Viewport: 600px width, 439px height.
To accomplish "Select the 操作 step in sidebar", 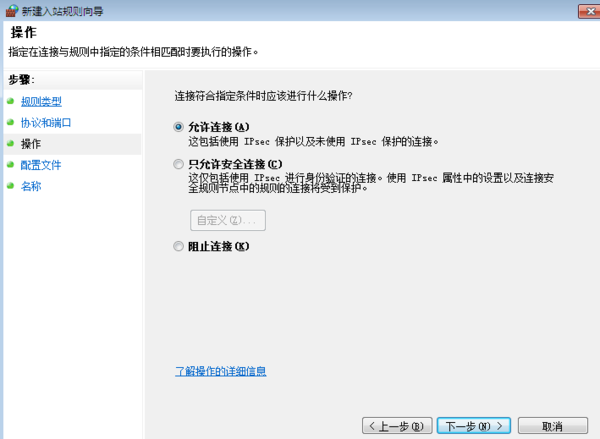I will (x=31, y=144).
